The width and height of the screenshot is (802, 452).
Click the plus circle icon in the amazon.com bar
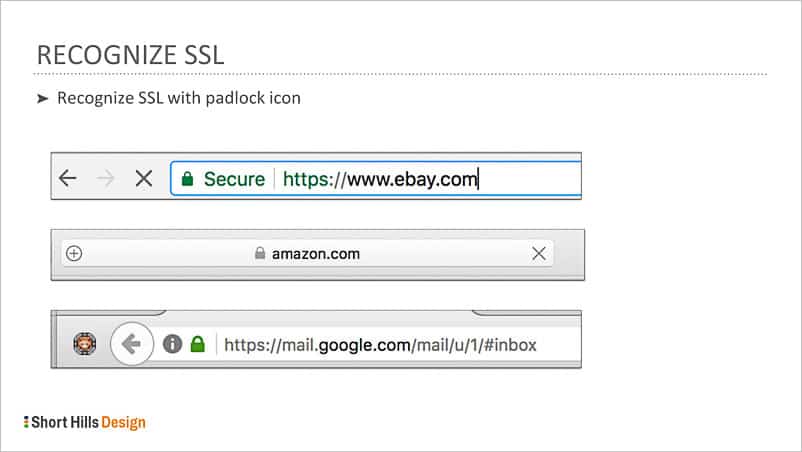tap(74, 254)
